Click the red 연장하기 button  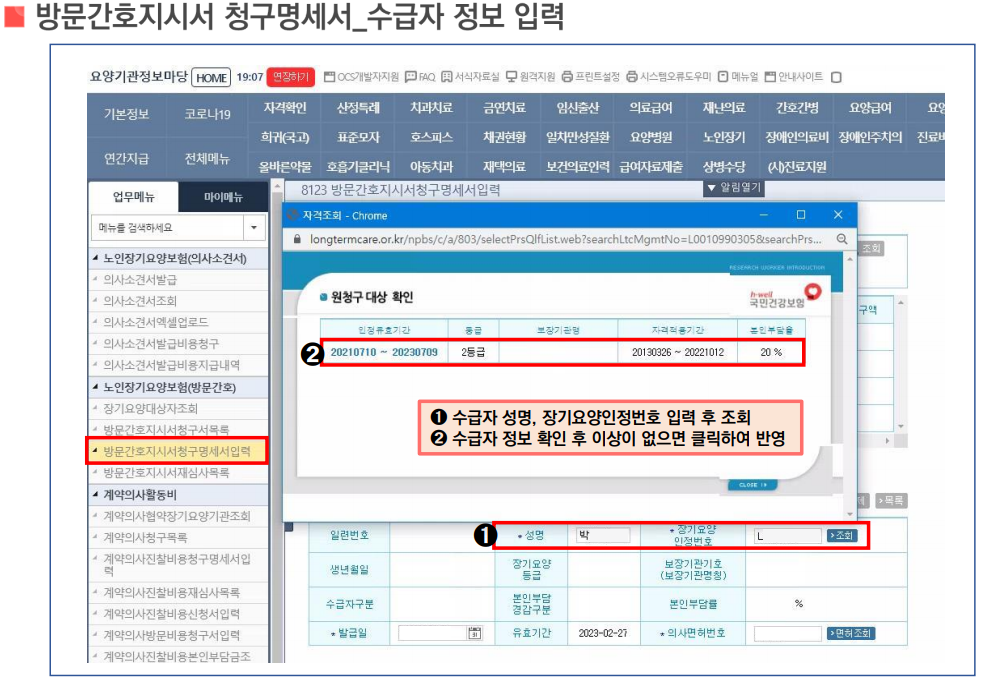291,77
